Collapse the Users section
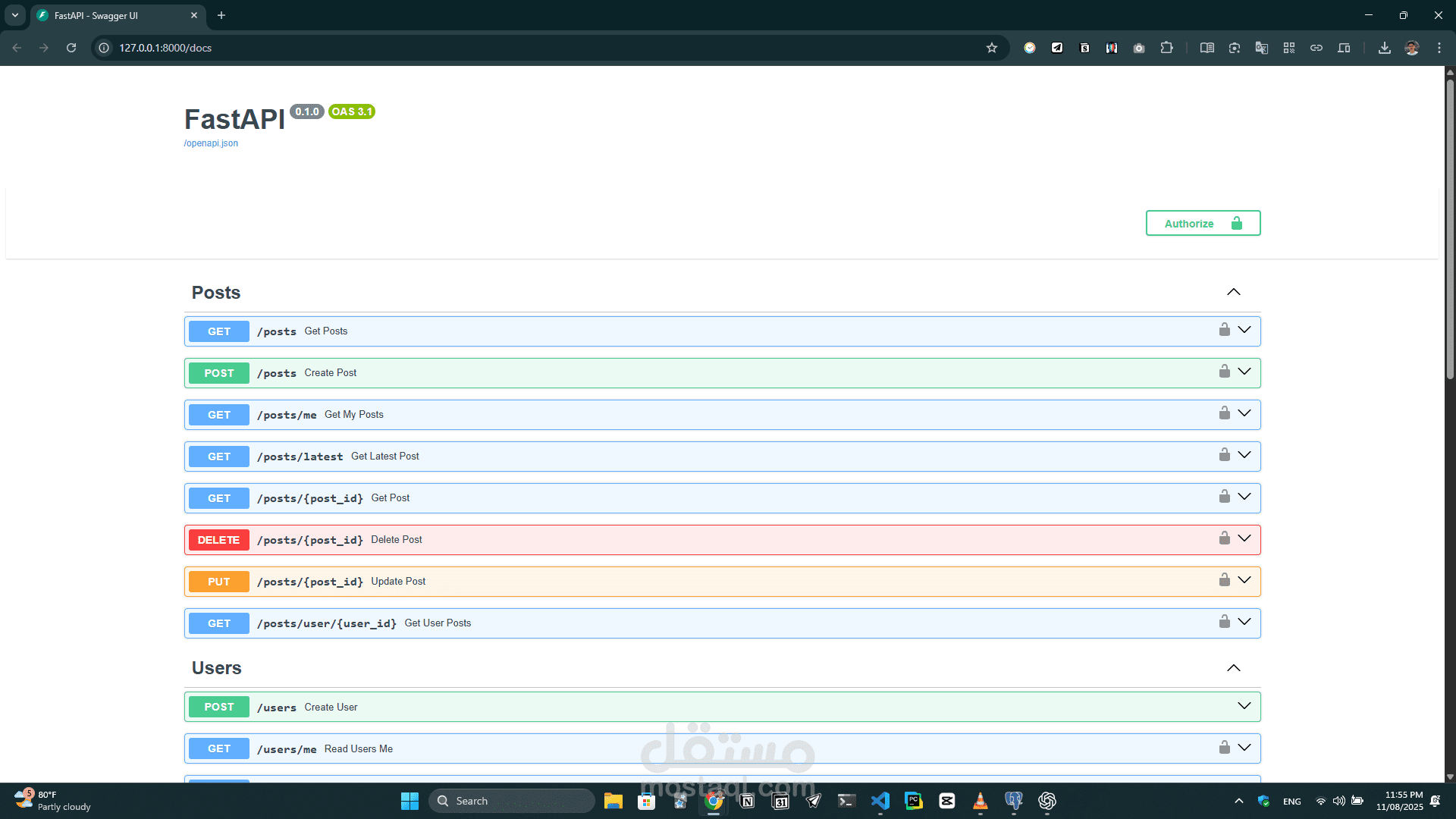1456x819 pixels. (x=1233, y=668)
